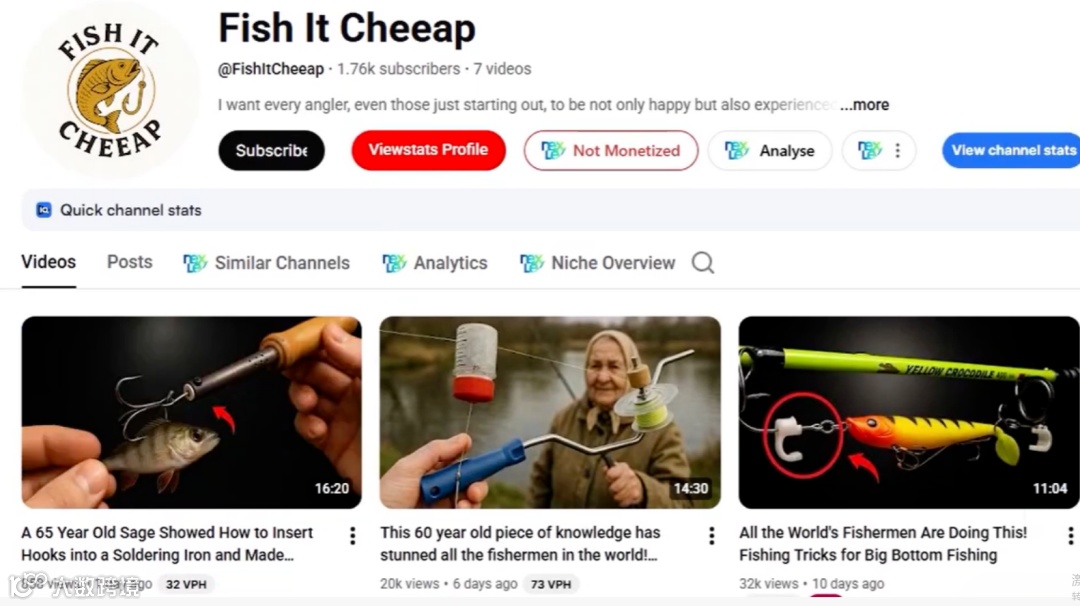Click the Not Monetized status button
The image size is (1080, 606).
pyautogui.click(x=611, y=150)
